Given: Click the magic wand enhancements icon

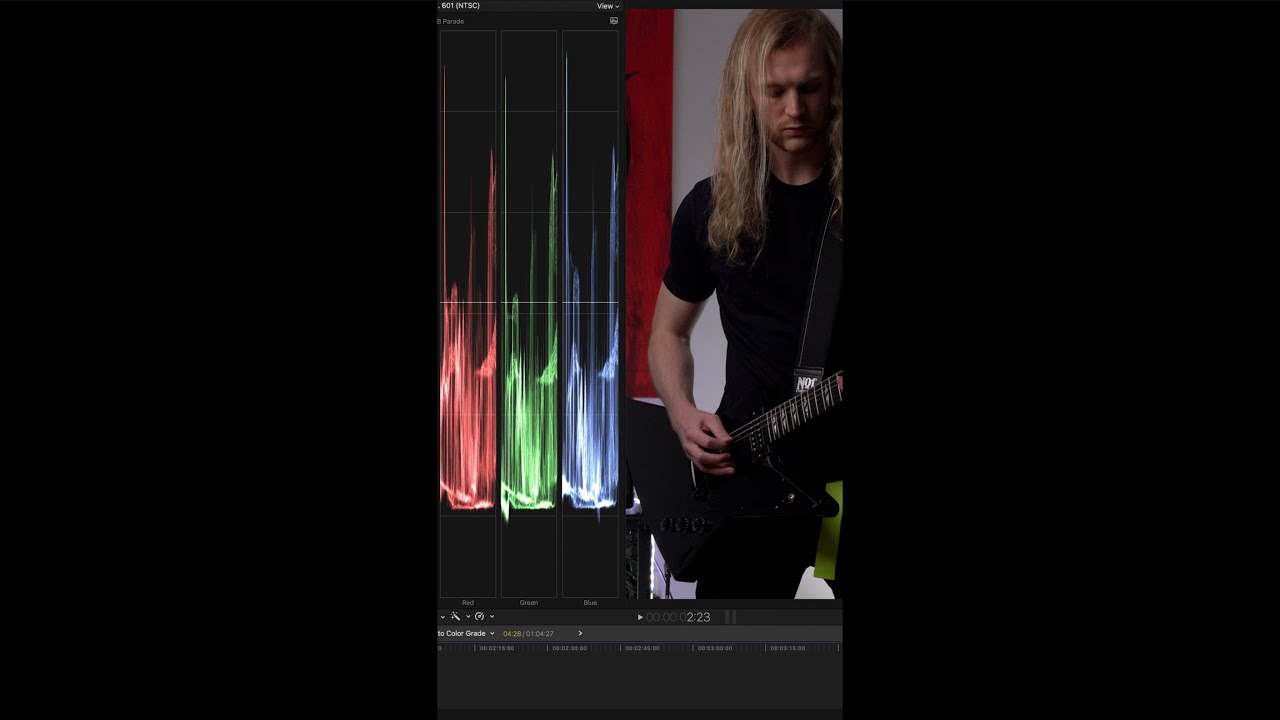Looking at the screenshot, I should click(455, 617).
